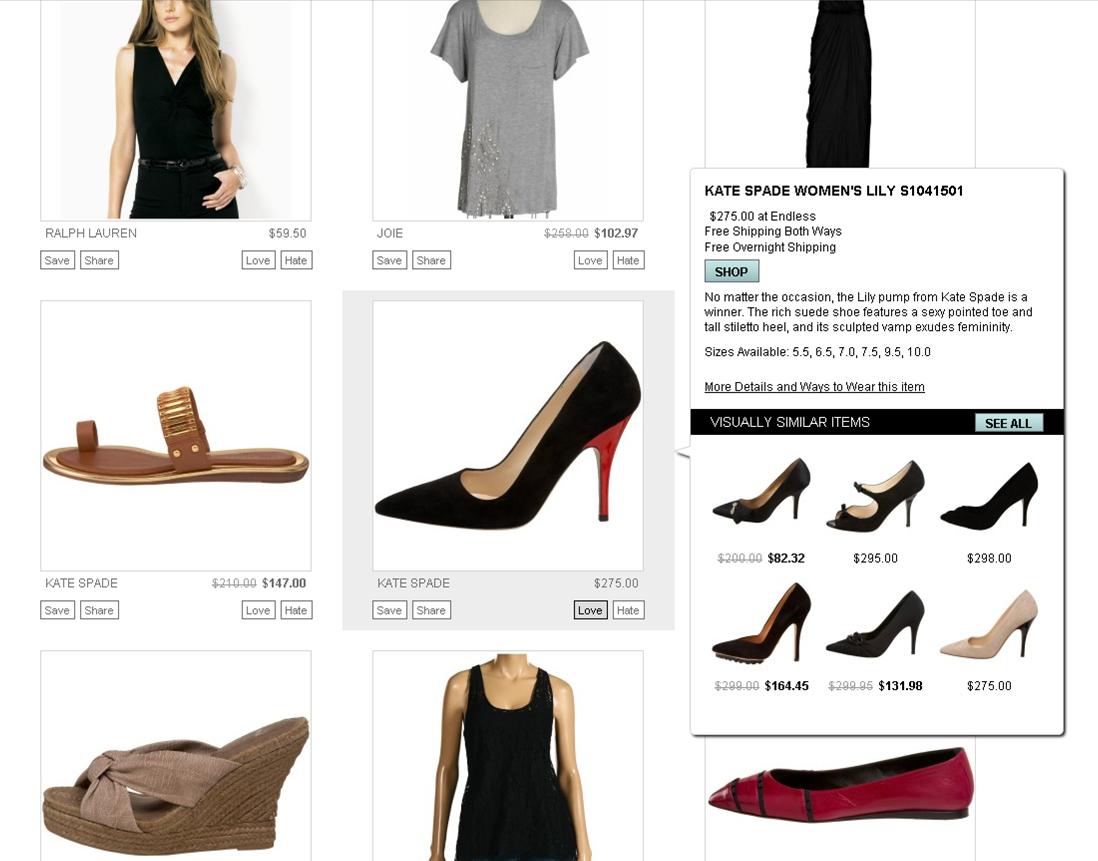Hate the Kate Spade black pump
The image size is (1098, 861).
(x=628, y=610)
